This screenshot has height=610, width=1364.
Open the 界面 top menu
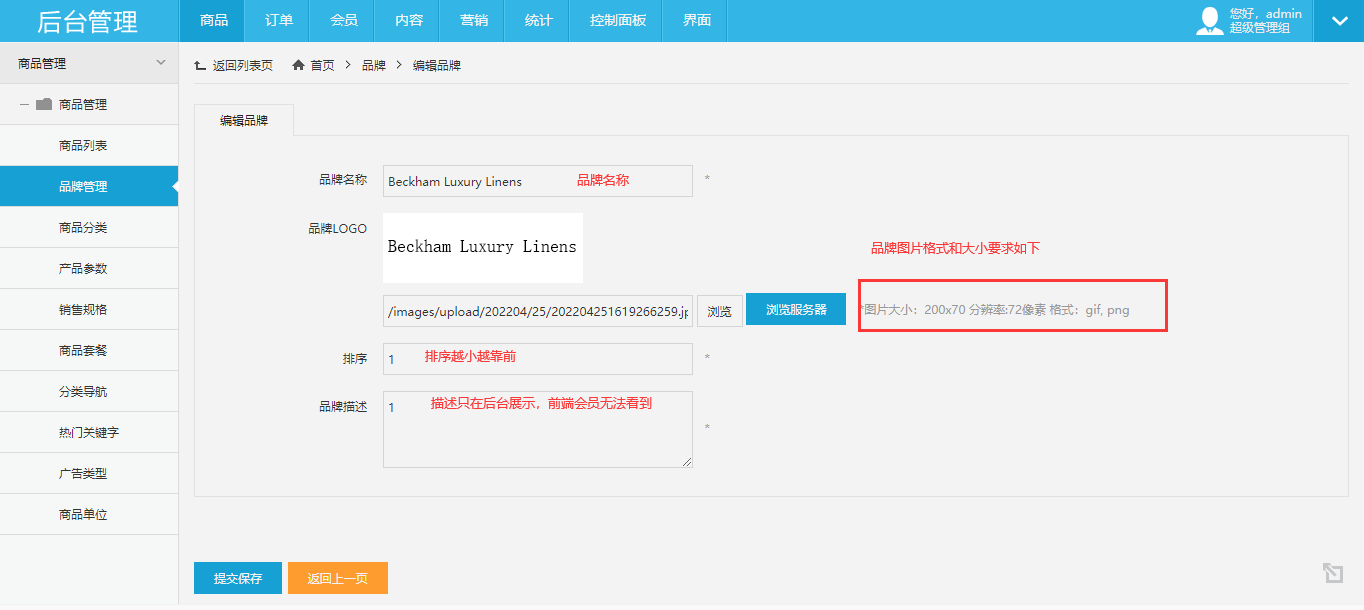tap(696, 21)
